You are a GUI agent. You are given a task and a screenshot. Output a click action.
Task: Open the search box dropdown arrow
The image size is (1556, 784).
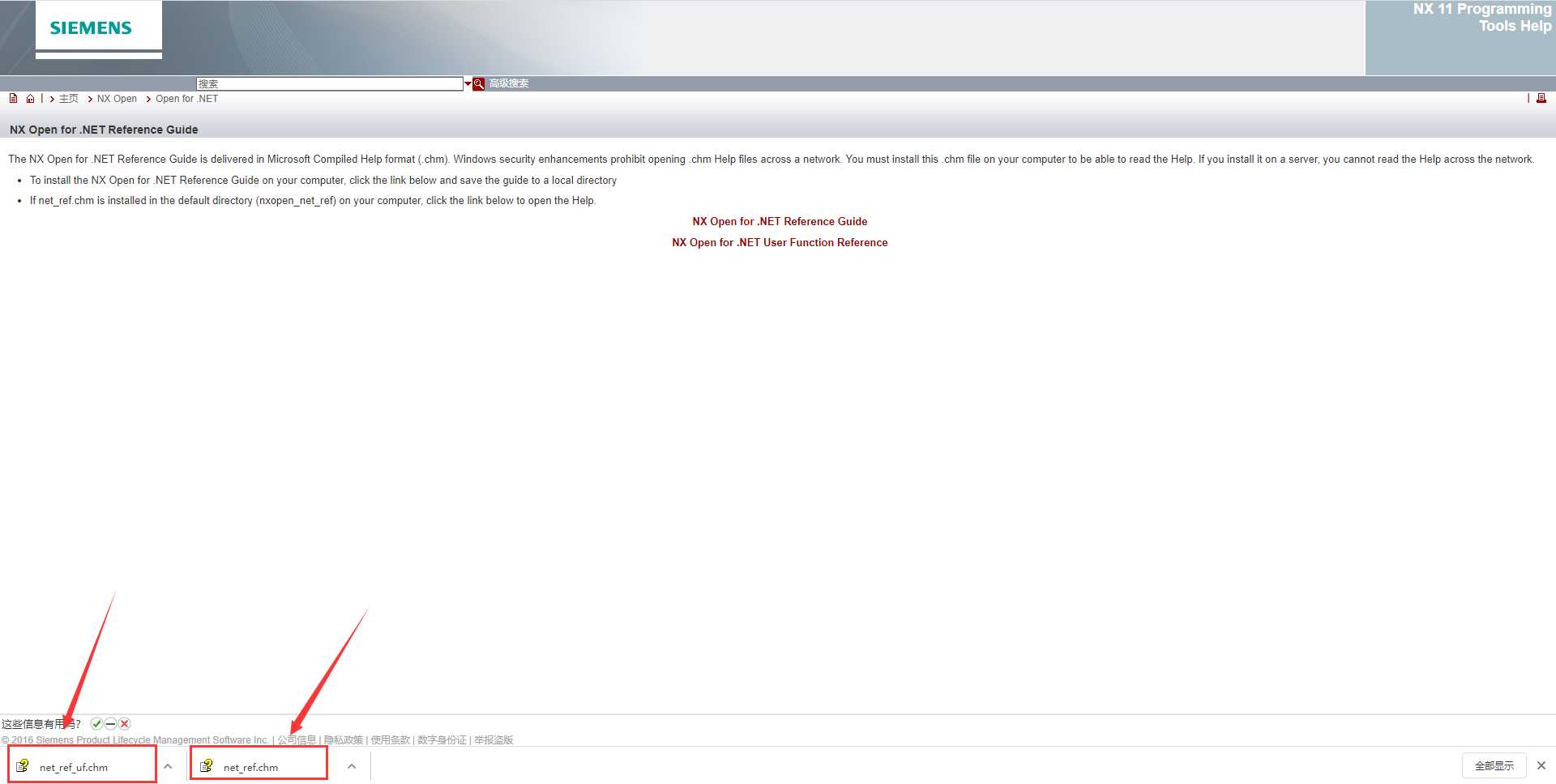point(468,83)
